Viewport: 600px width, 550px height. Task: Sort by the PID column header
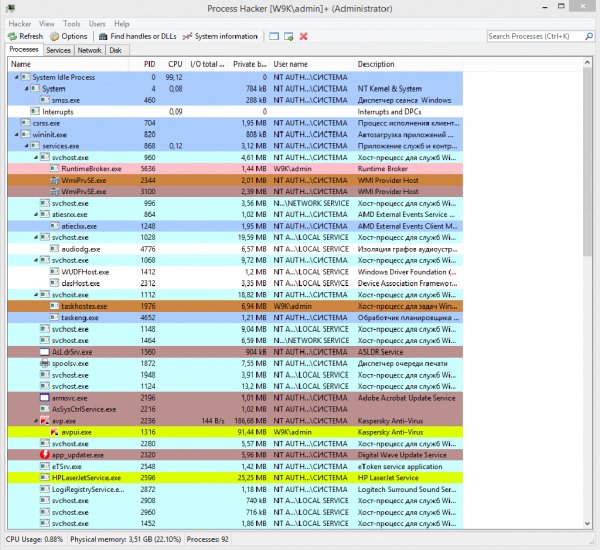point(144,64)
